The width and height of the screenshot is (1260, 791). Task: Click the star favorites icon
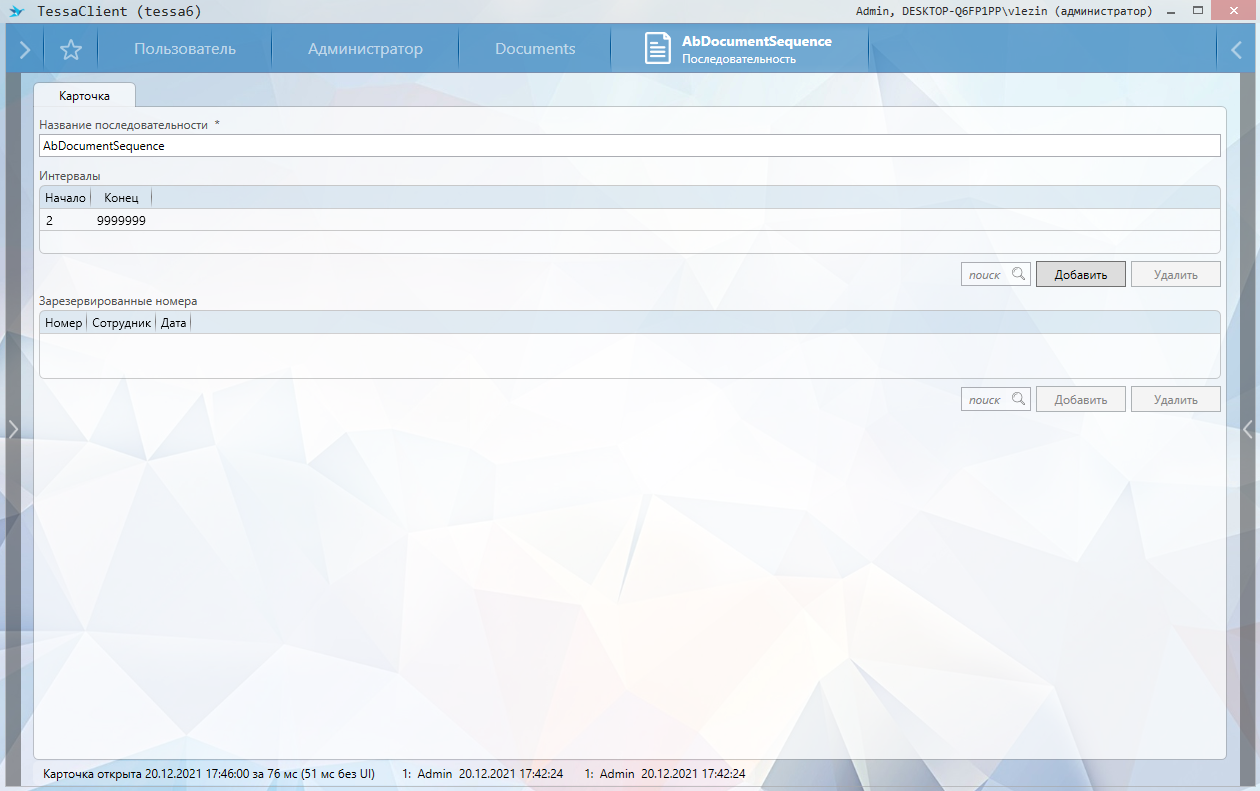click(71, 49)
